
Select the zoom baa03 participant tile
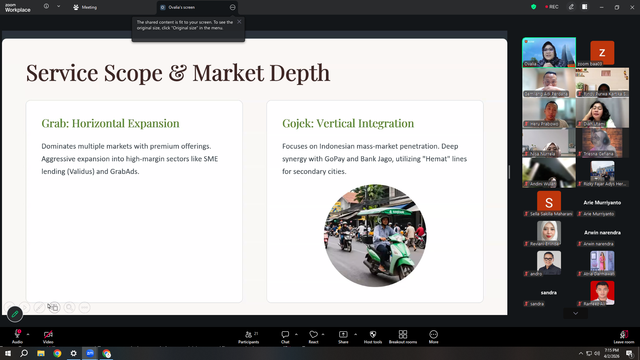[602, 53]
